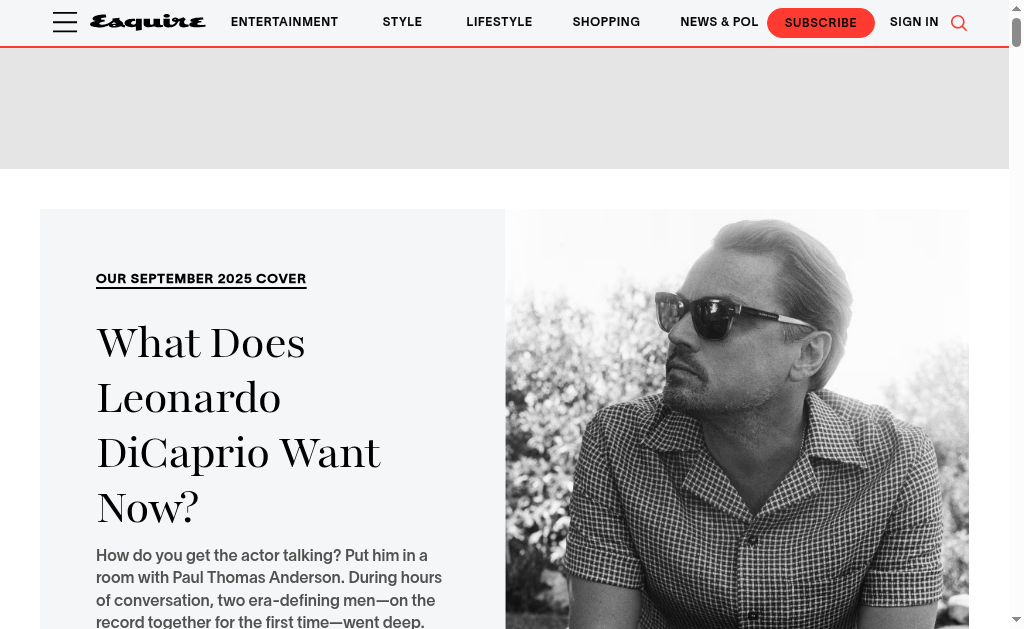Click the scrollbar track below the thumb
Viewport: 1024px width, 629px height.
click(1016, 327)
